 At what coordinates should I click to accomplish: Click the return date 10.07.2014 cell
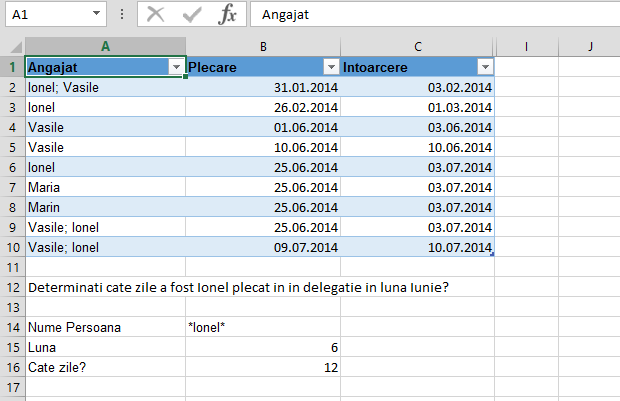click(x=417, y=247)
